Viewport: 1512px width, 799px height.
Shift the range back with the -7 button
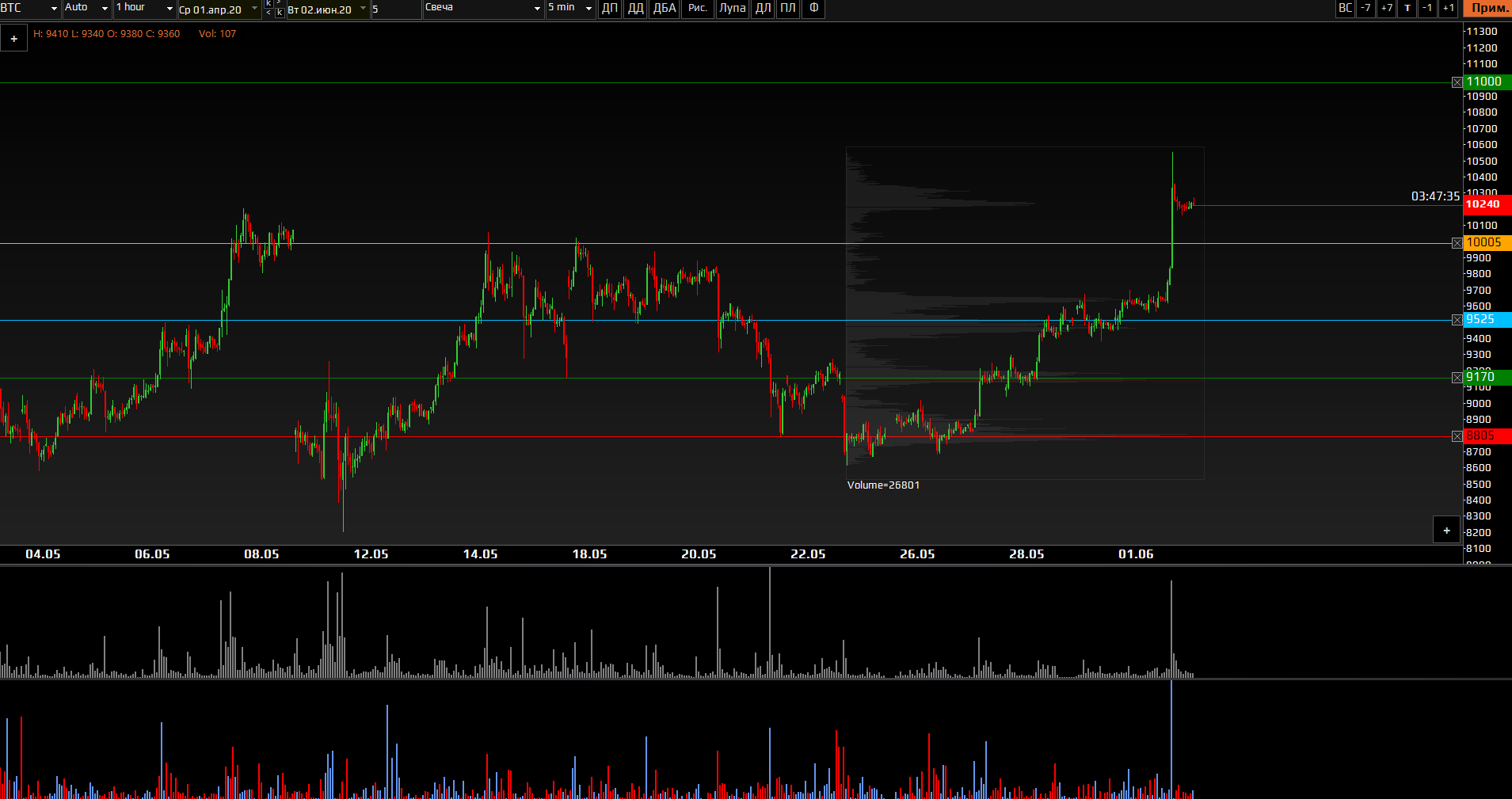pyautogui.click(x=1365, y=9)
